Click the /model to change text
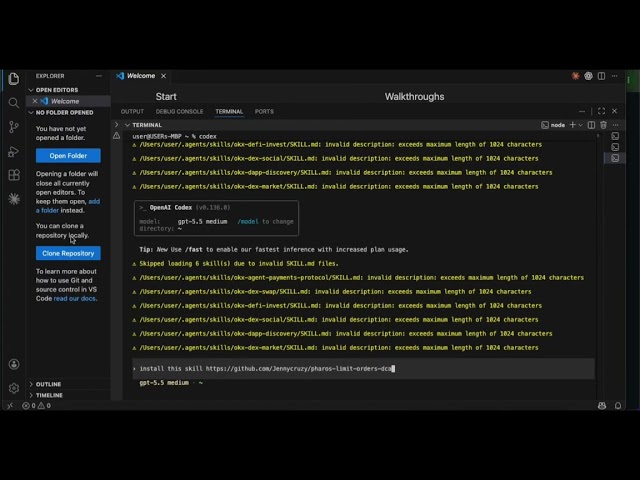This screenshot has height=480, width=640. pyautogui.click(x=265, y=222)
